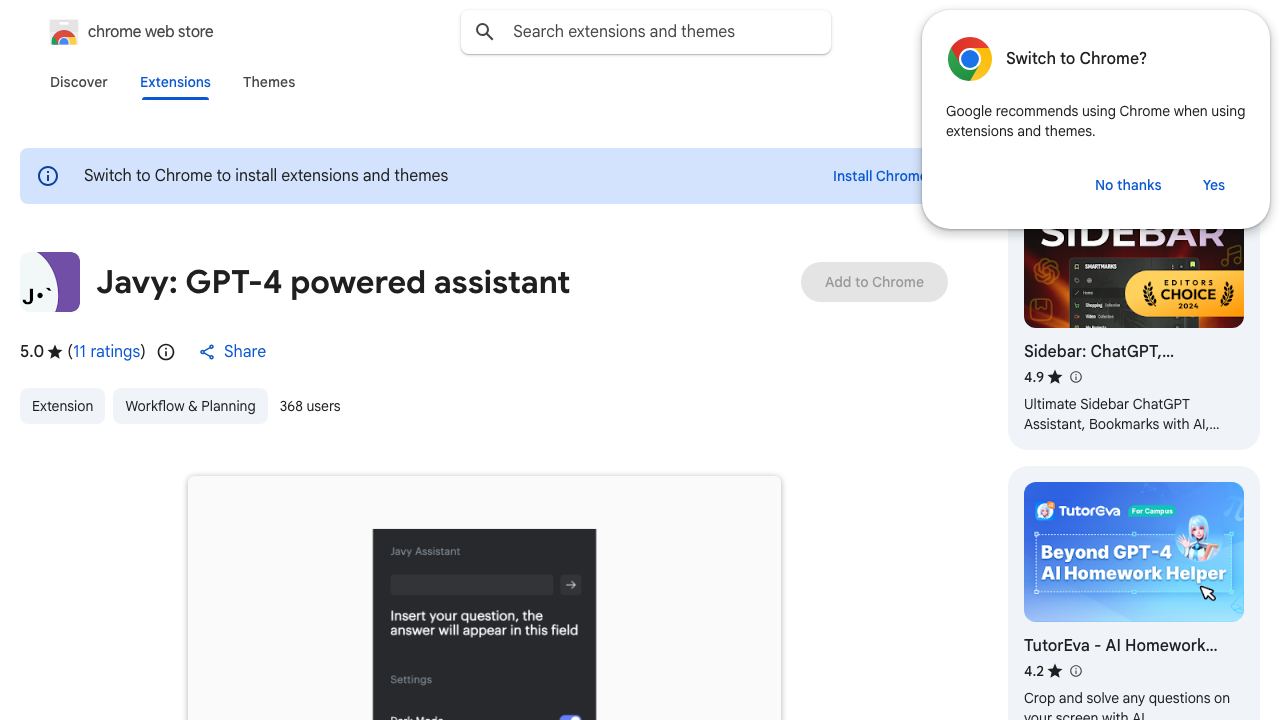Click the Chrome logo in the popup
This screenshot has height=720, width=1280.
pyautogui.click(x=969, y=59)
